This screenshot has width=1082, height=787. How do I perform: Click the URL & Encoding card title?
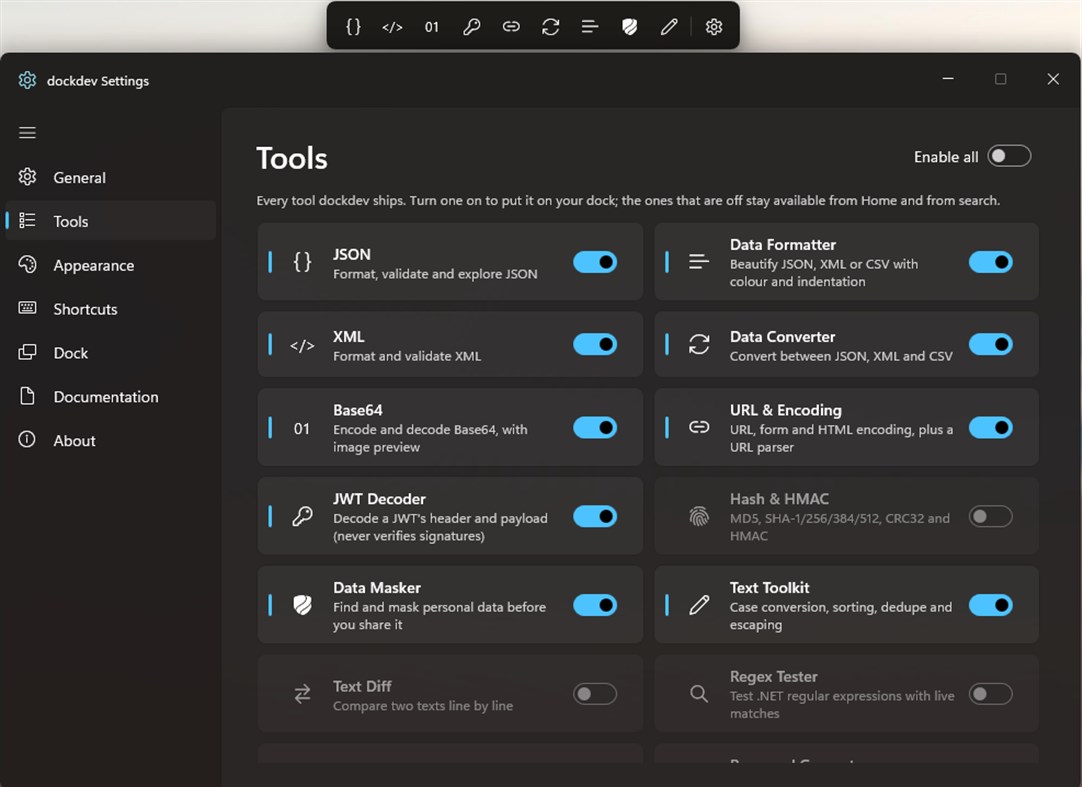point(785,410)
